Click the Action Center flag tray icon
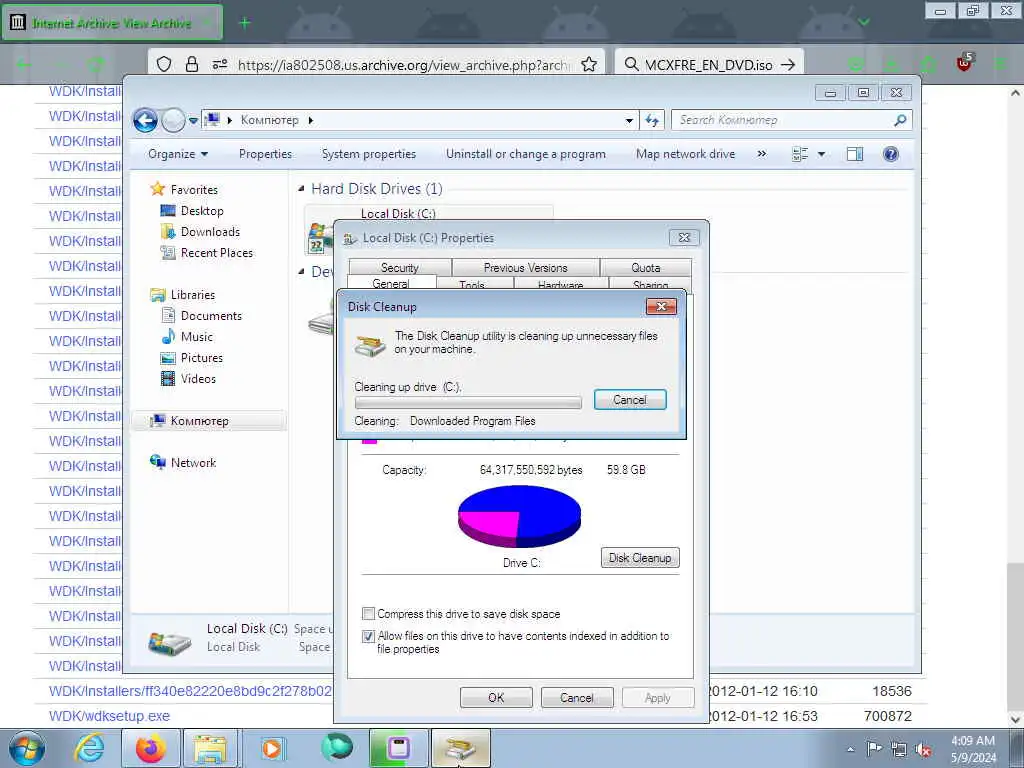 (x=874, y=748)
